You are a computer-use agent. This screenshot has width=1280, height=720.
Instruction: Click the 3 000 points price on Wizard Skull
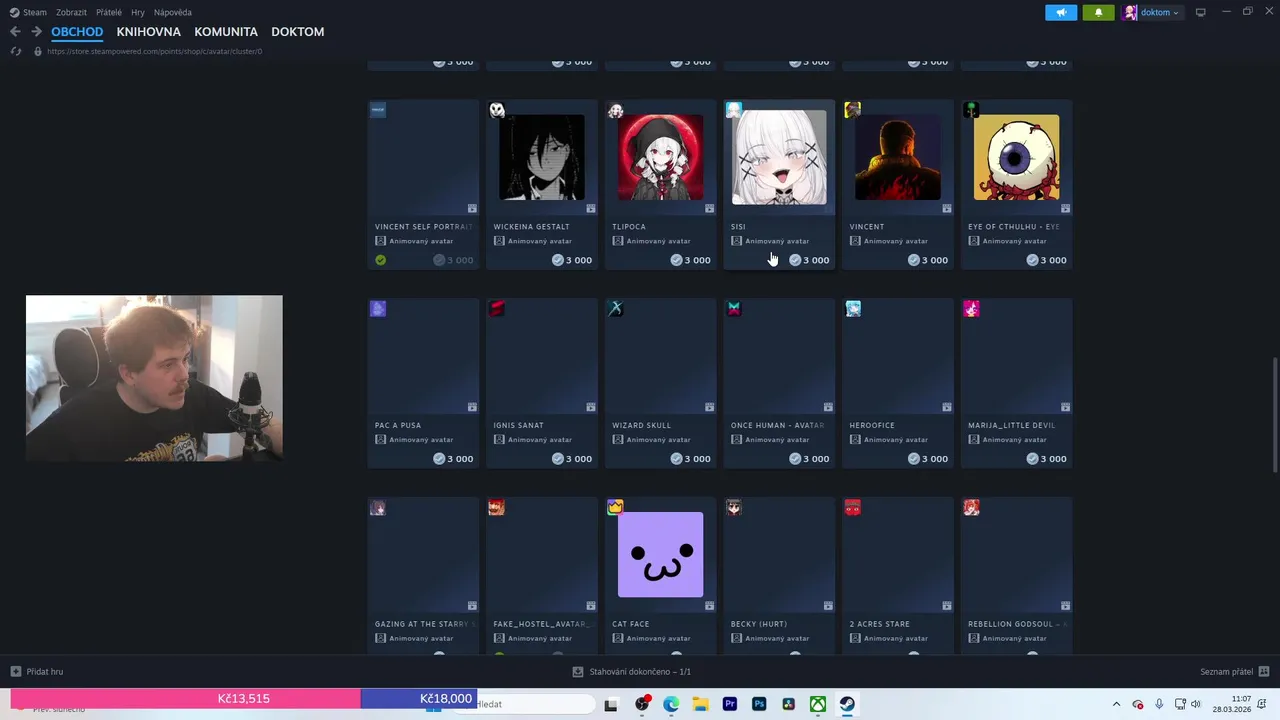click(690, 459)
